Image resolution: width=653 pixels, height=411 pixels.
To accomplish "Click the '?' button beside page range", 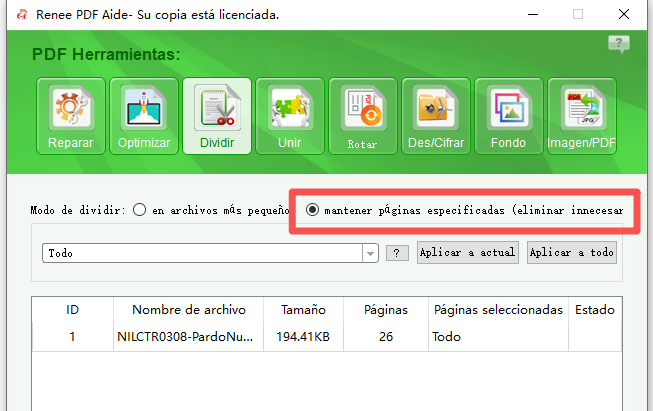I will (x=397, y=253).
